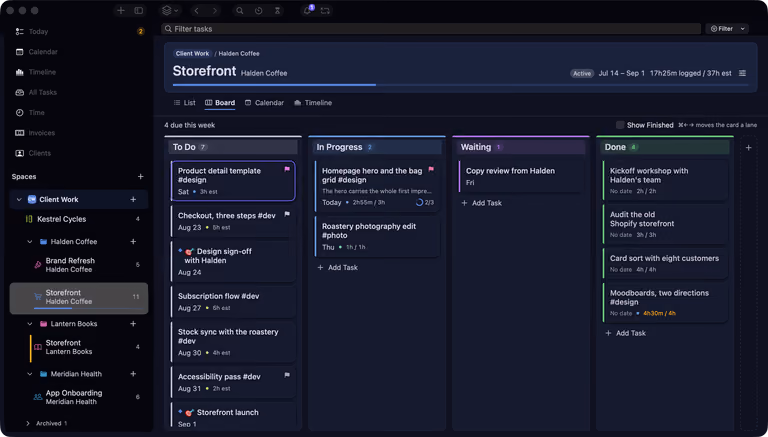768x437 pixels.
Task: Toggle the sidebar panel icon in toolbar
Action: coord(139,11)
